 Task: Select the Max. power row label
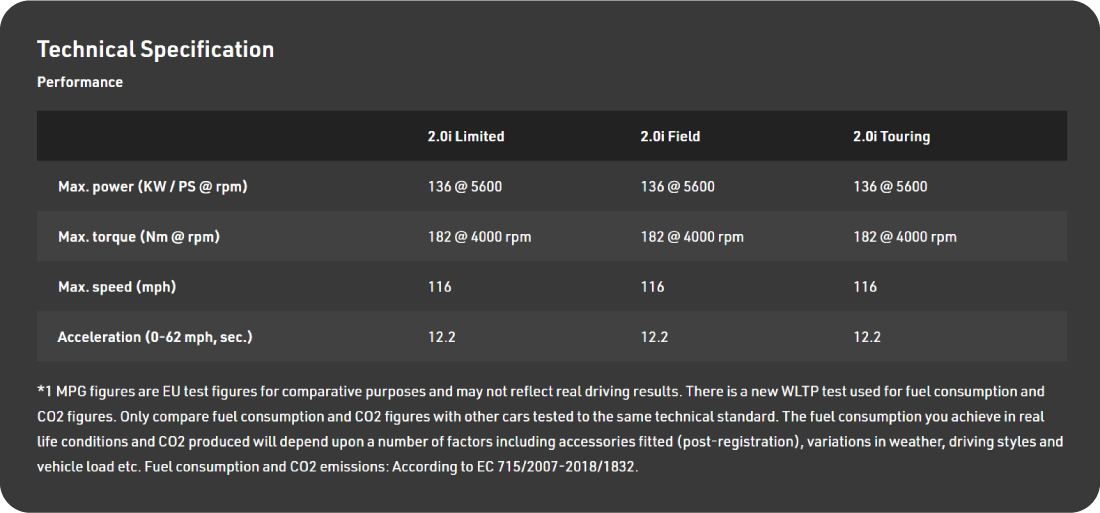tap(152, 187)
